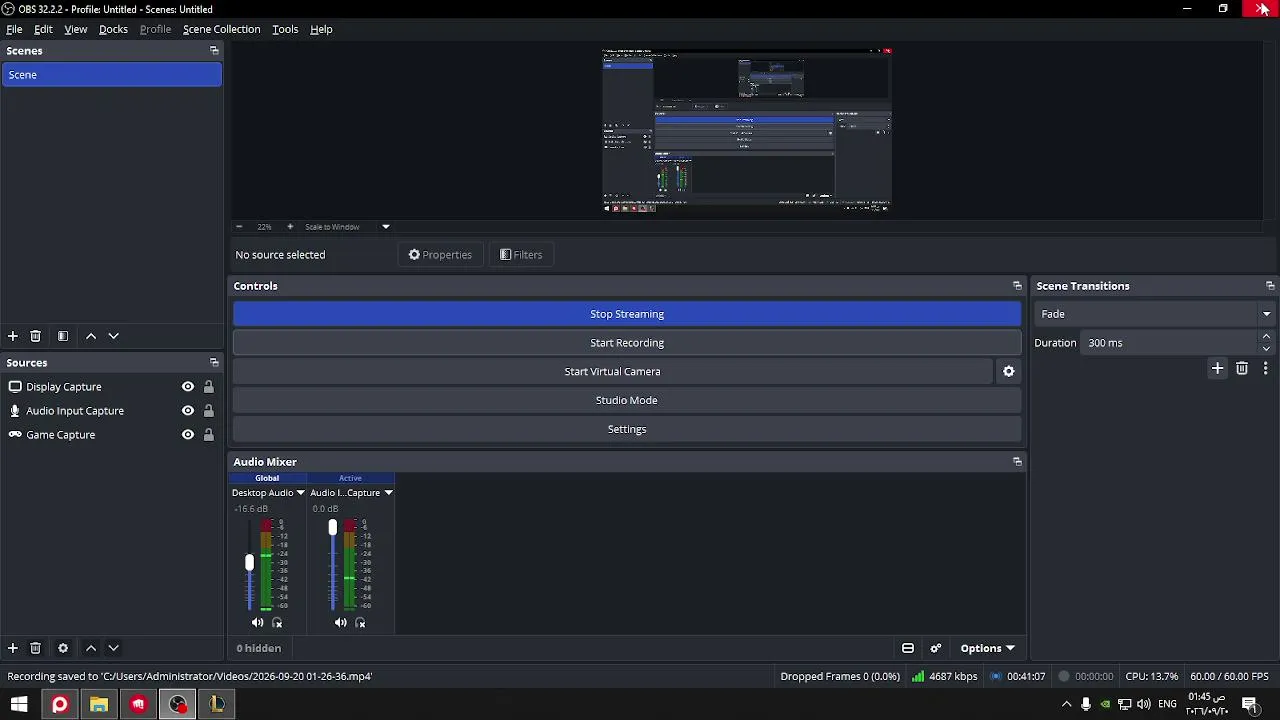The width and height of the screenshot is (1280, 720).
Task: Move the scene down in the Scenes list
Action: click(113, 336)
